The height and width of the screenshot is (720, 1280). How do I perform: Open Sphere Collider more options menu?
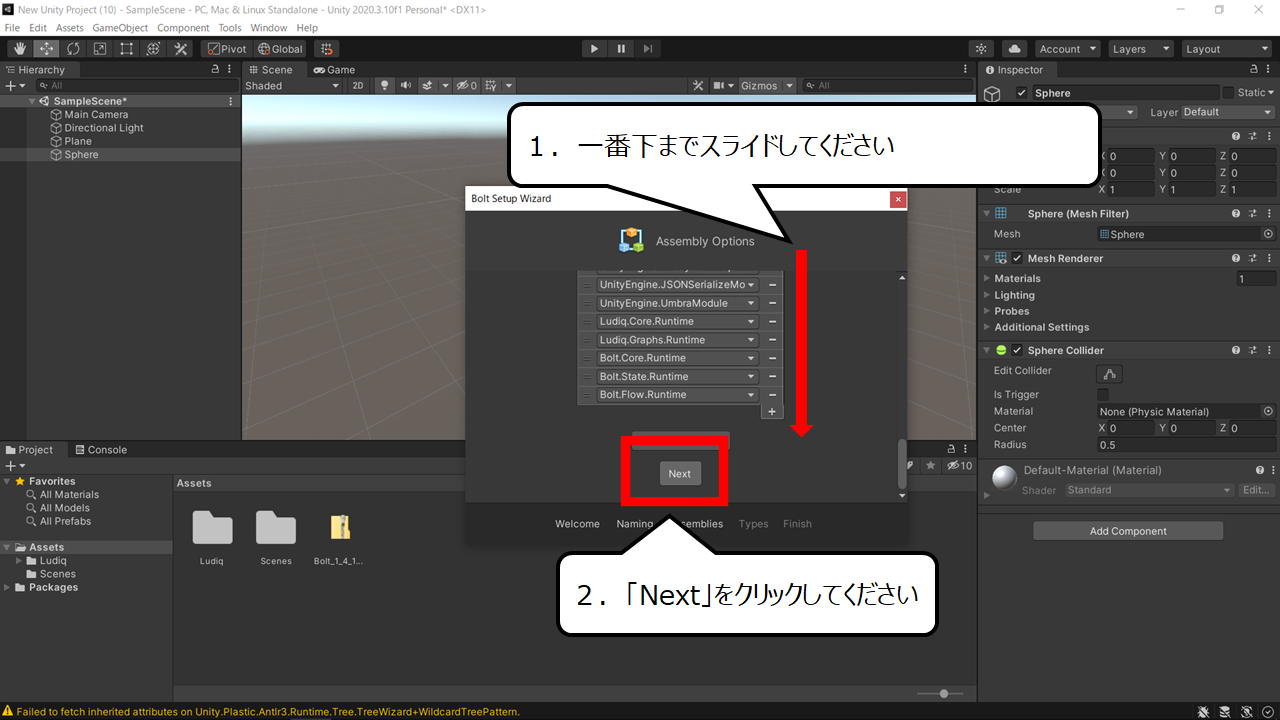[x=1268, y=350]
